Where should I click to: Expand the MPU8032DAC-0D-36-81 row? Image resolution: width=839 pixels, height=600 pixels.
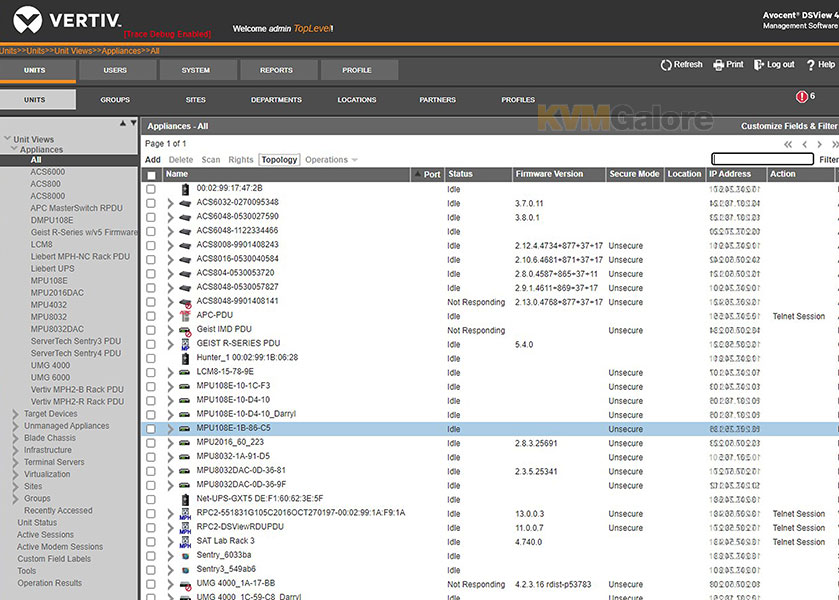(170, 471)
